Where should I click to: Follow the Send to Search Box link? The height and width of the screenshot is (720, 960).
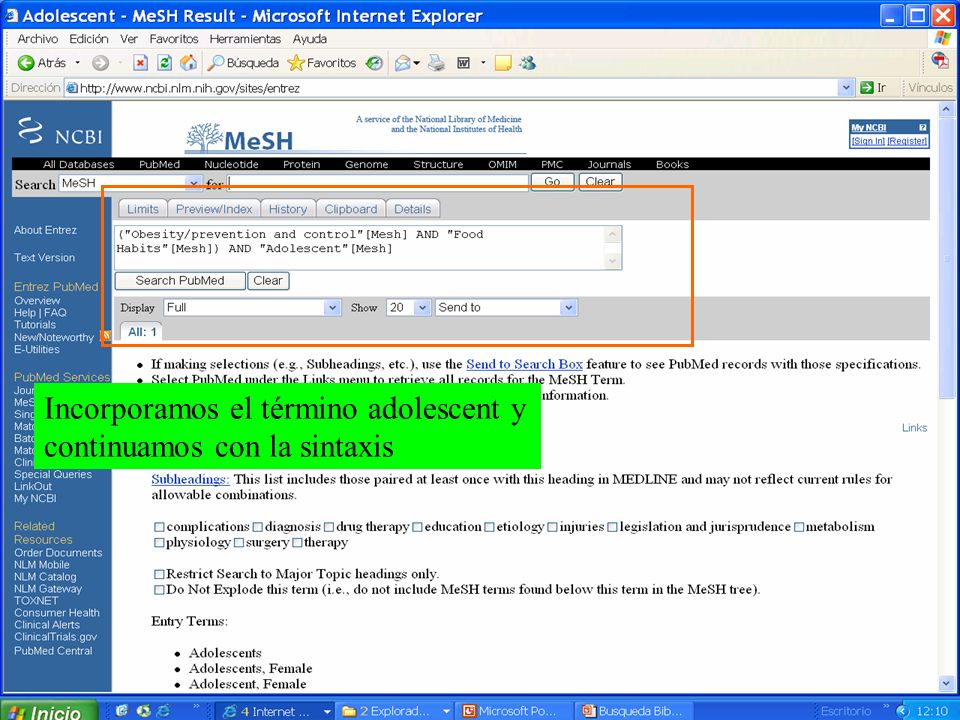(524, 364)
